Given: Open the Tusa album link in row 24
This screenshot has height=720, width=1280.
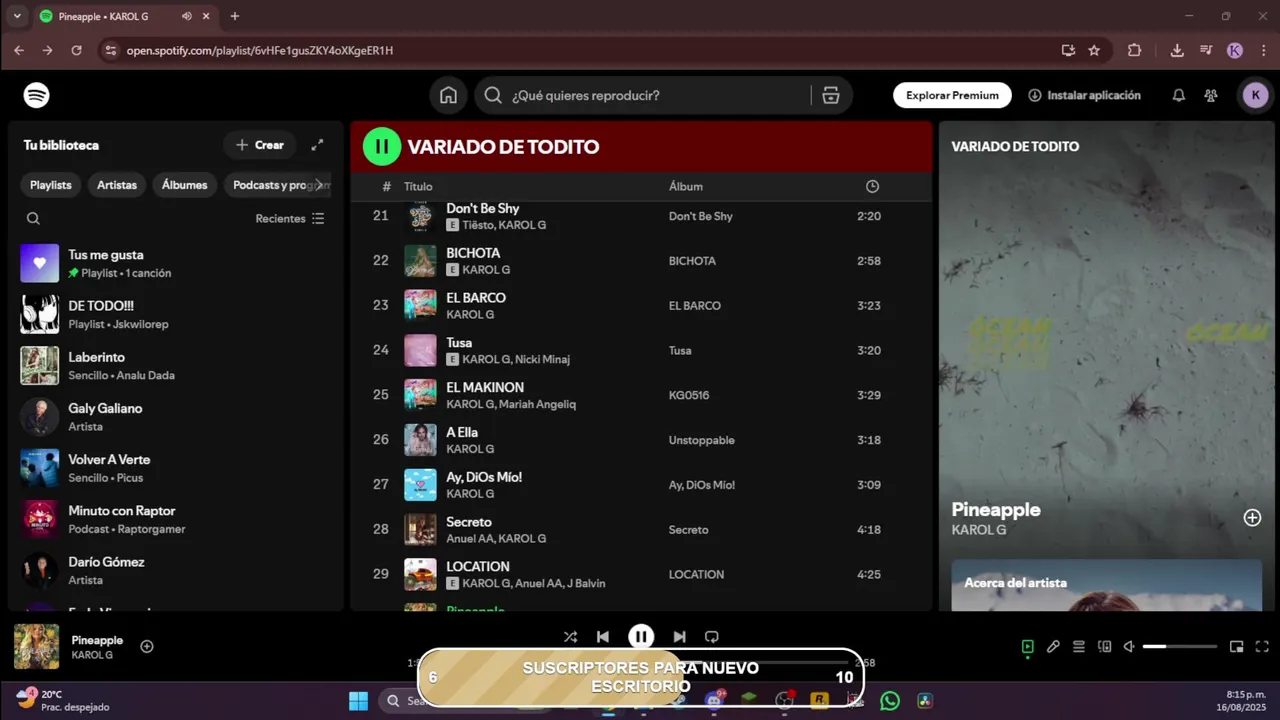Looking at the screenshot, I should (x=680, y=350).
